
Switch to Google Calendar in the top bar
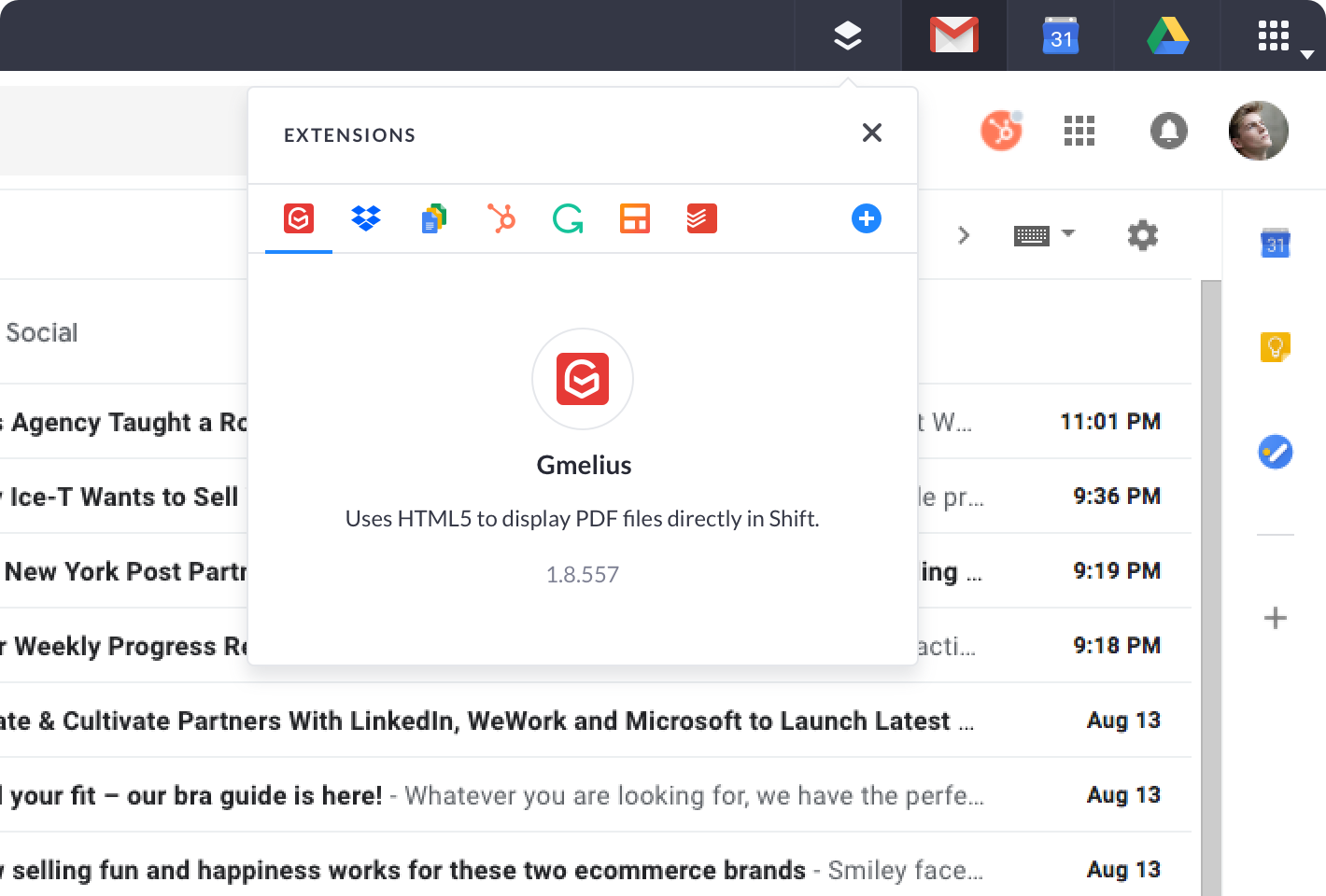(1060, 35)
